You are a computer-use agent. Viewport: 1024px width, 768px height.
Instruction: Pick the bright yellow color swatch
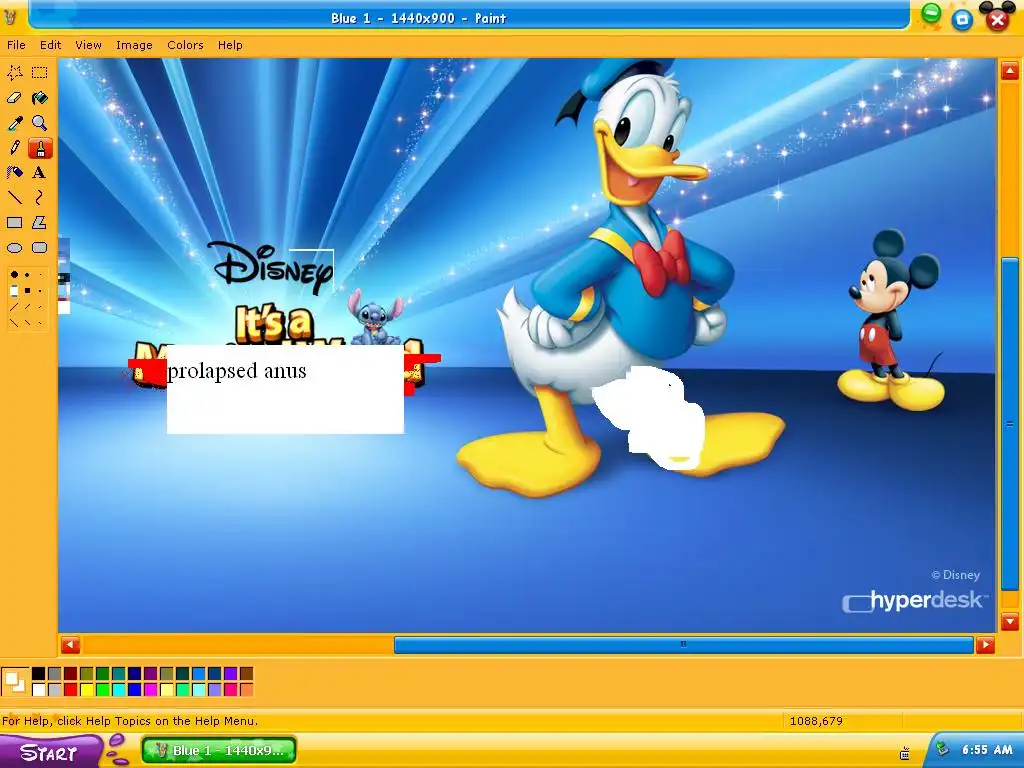pos(87,690)
